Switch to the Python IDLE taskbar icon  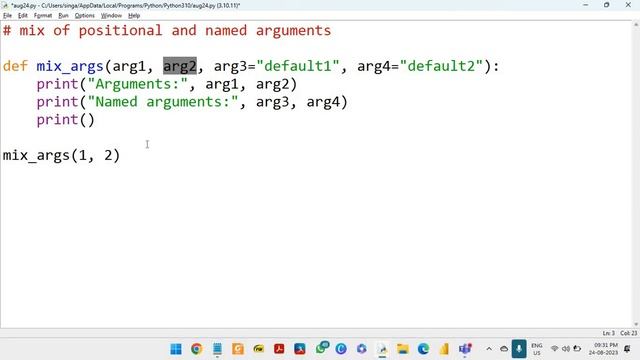point(382,349)
